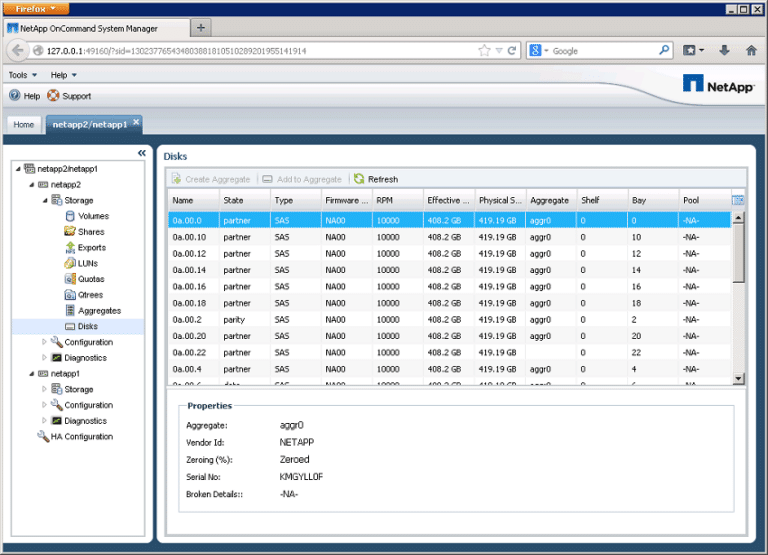Collapse the netapp2 node arrow
Screen dimensions: 768x555
(32, 185)
